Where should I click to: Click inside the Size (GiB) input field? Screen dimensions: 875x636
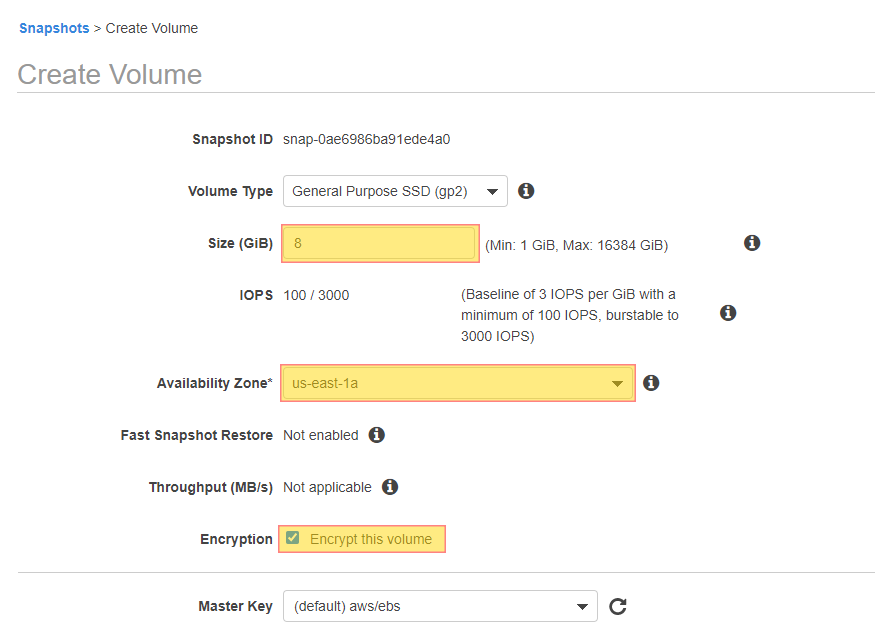379,243
